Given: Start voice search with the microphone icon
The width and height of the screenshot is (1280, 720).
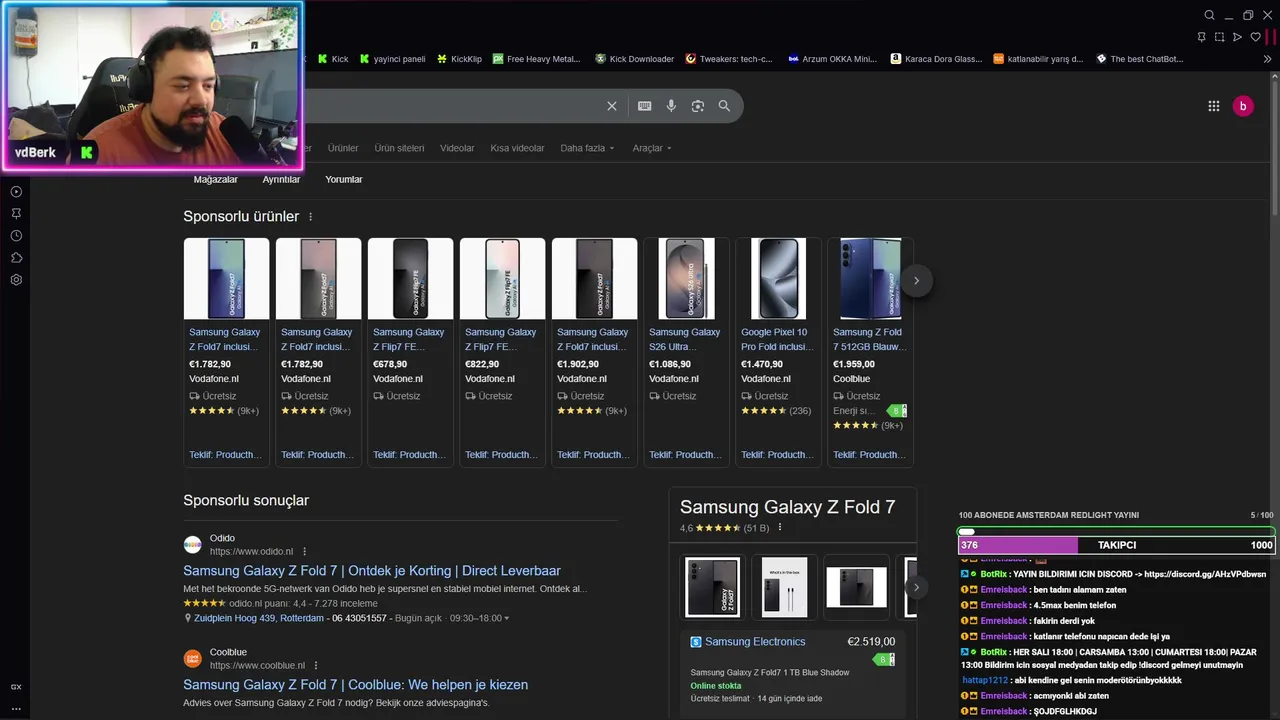Looking at the screenshot, I should [x=671, y=106].
